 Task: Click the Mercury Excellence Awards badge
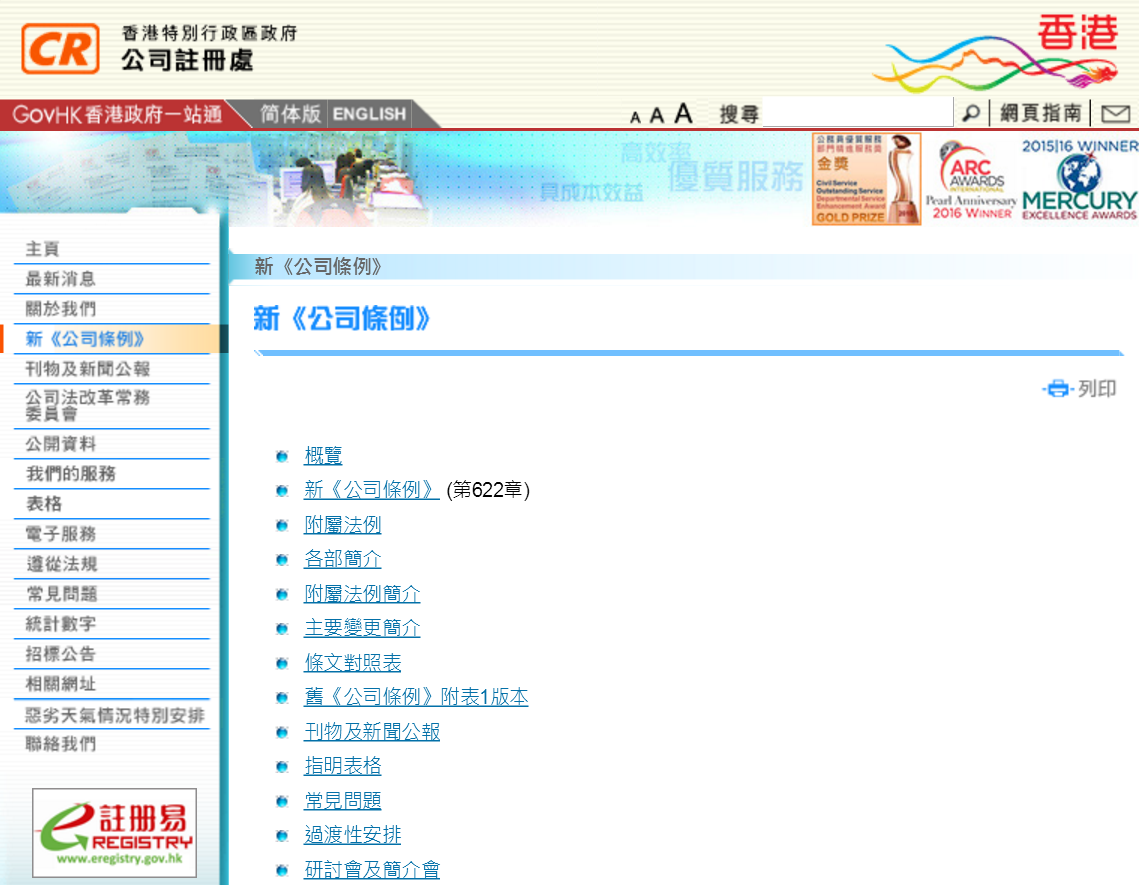(x=1078, y=178)
